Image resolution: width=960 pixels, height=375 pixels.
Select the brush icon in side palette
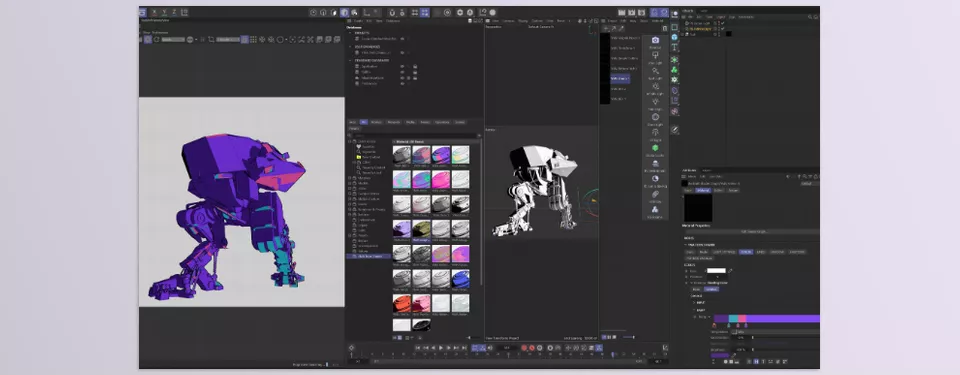point(675,129)
